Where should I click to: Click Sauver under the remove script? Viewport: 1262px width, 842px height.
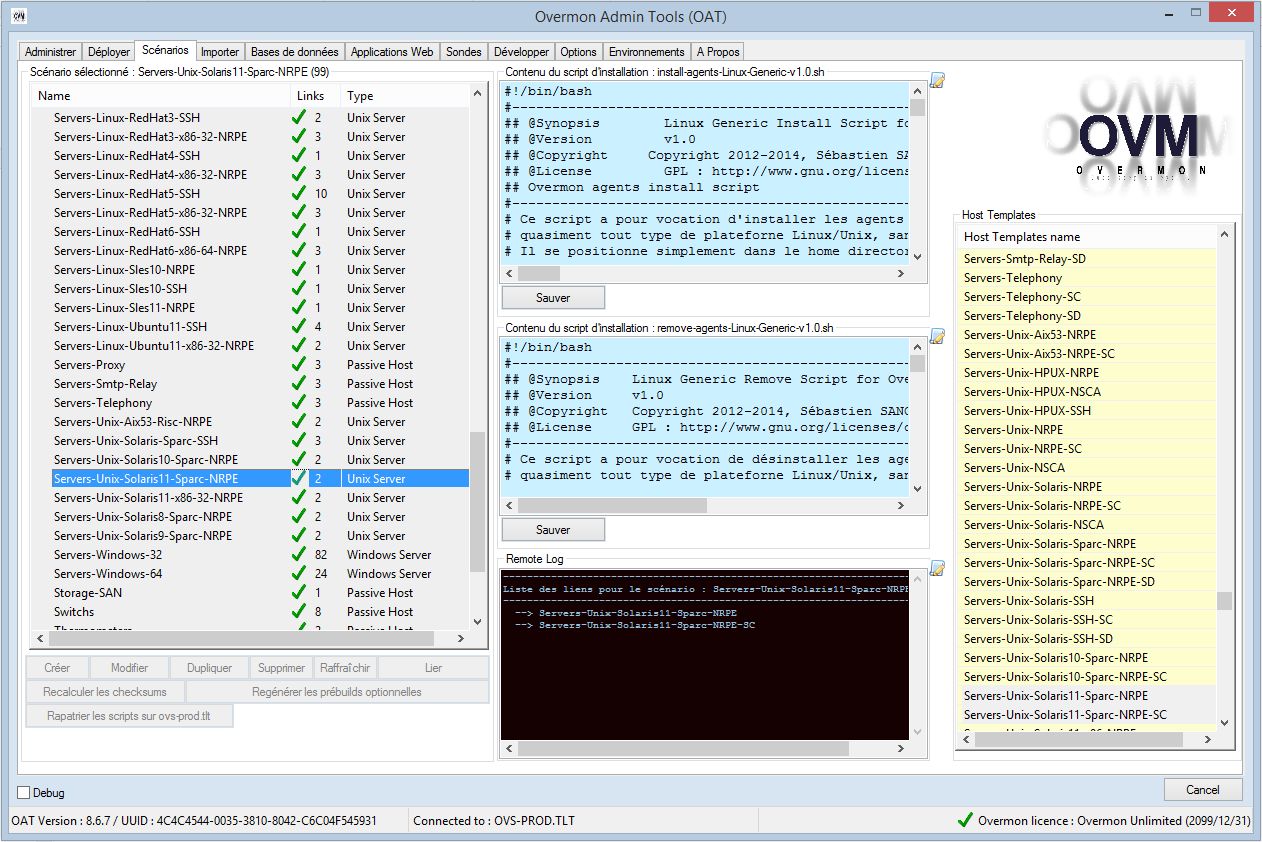coord(553,530)
